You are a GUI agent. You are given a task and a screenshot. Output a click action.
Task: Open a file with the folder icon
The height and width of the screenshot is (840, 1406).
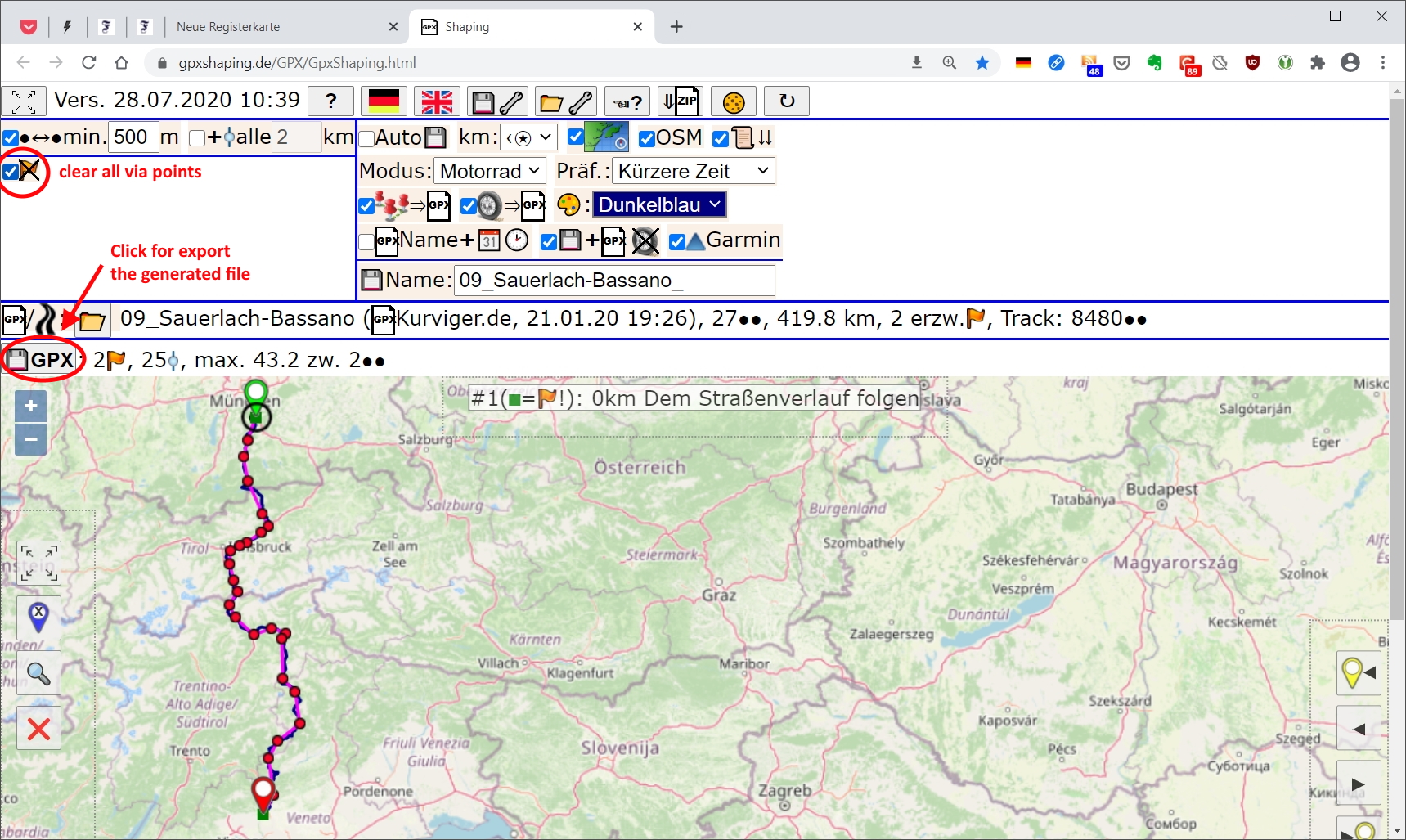(x=92, y=320)
